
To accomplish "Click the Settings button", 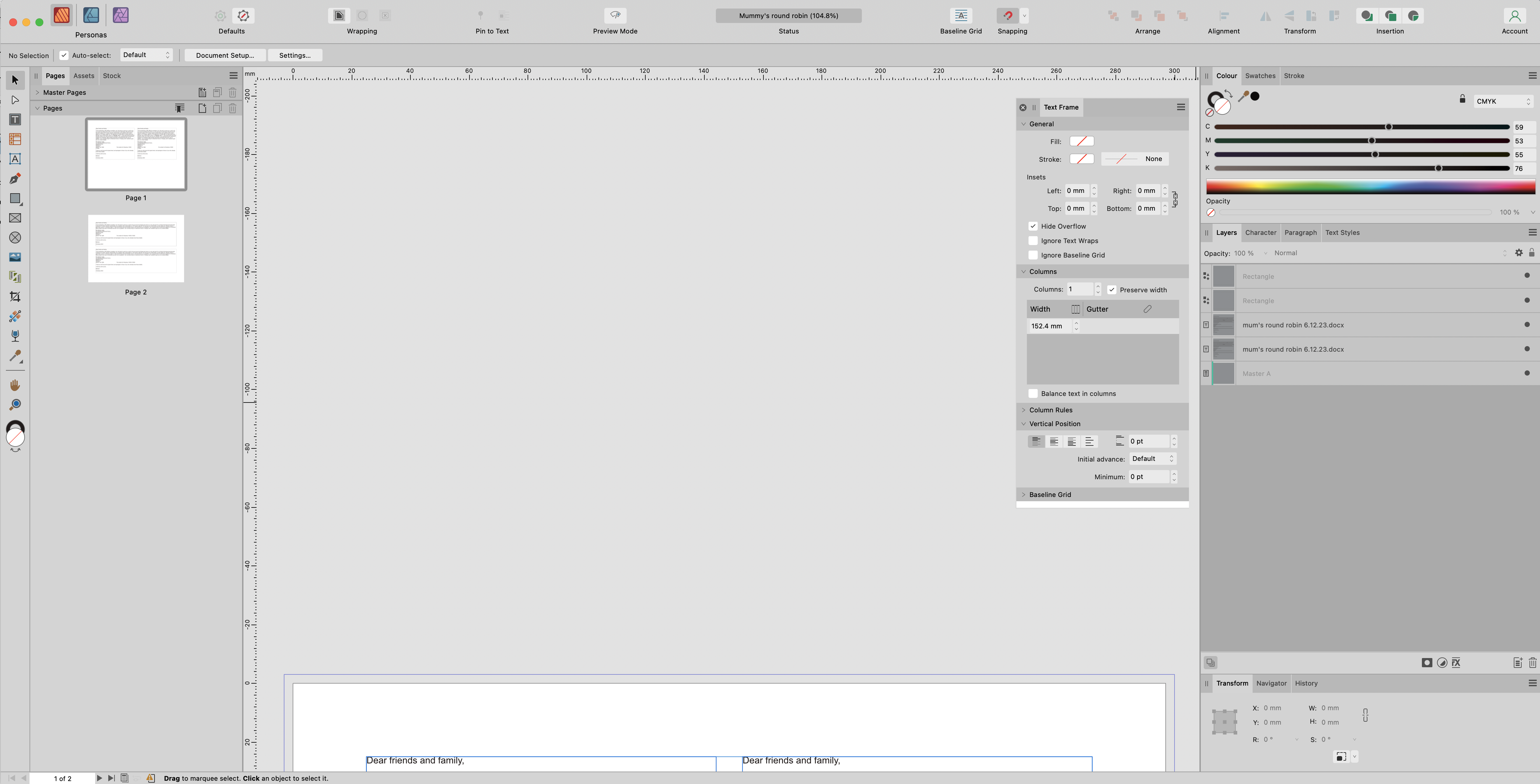I will pyautogui.click(x=295, y=55).
